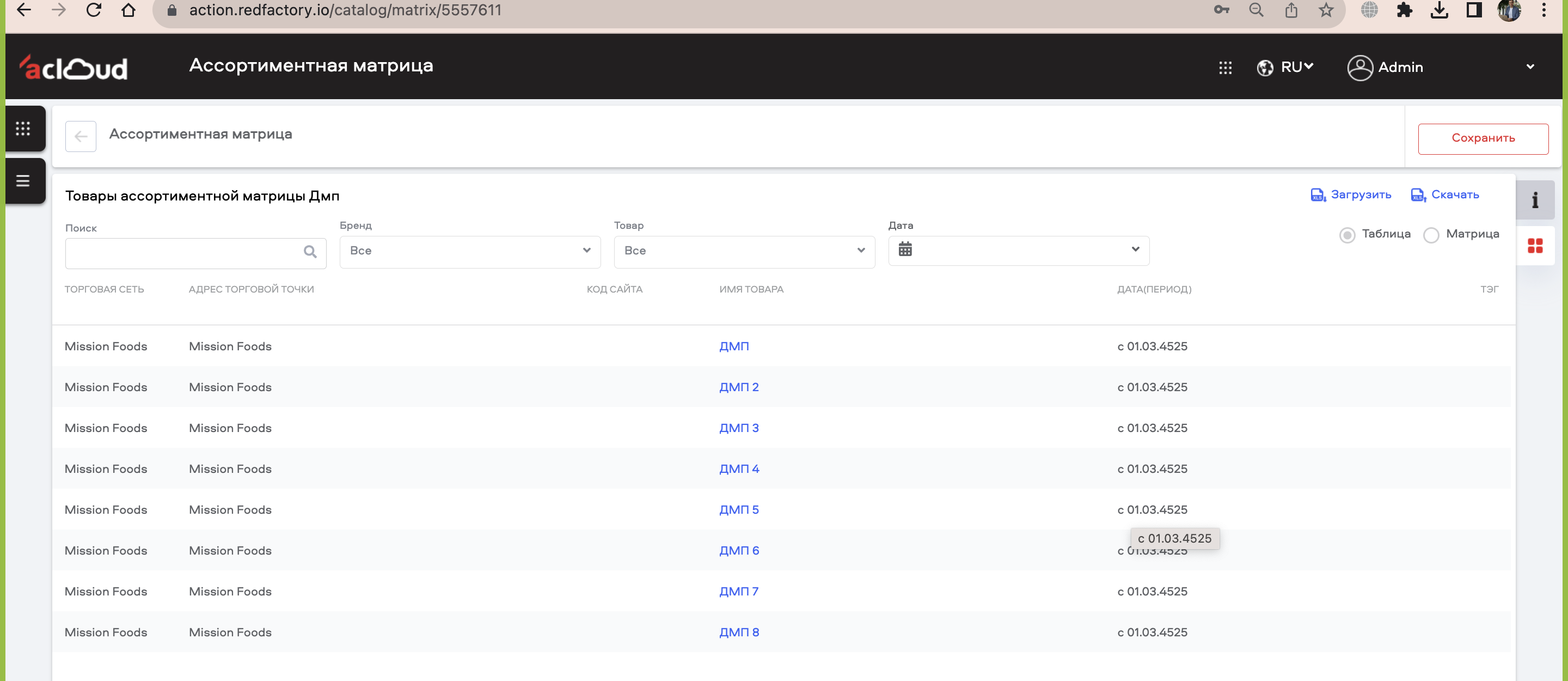The width and height of the screenshot is (1568, 681).
Task: Click the language globe icon
Action: [1265, 68]
